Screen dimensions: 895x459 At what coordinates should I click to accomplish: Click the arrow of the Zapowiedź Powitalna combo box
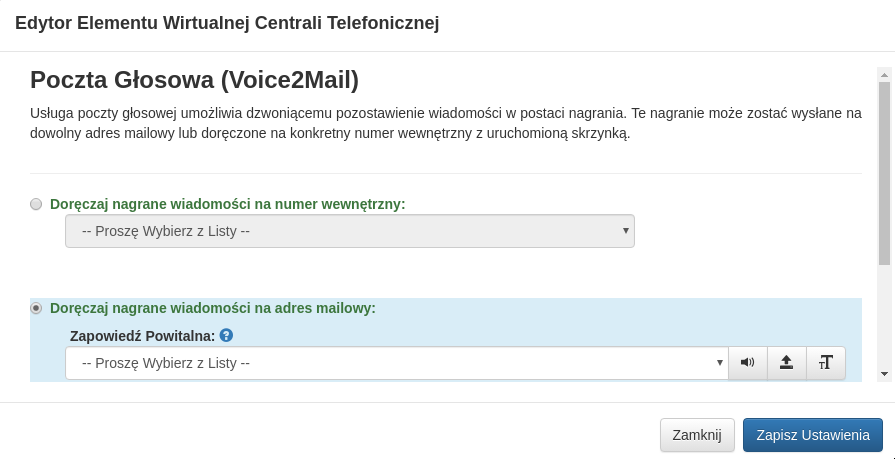point(720,363)
